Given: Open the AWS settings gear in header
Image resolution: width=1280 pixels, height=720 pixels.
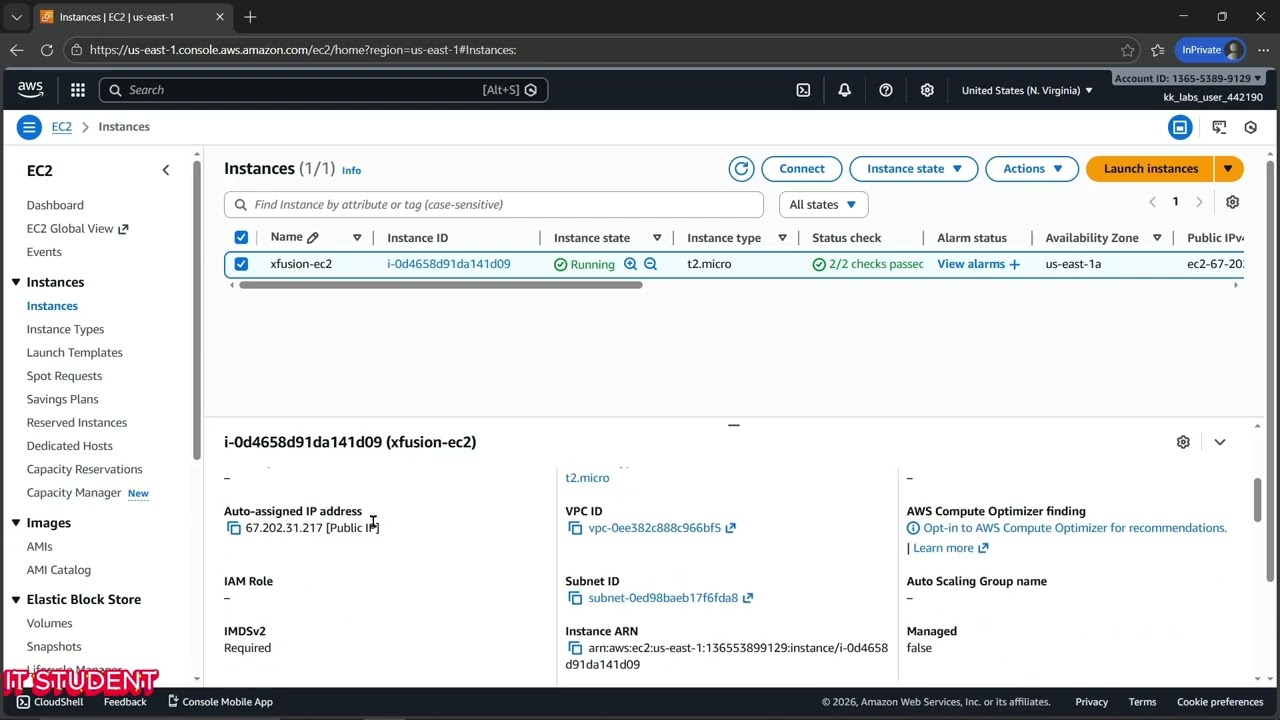Looking at the screenshot, I should [x=927, y=90].
